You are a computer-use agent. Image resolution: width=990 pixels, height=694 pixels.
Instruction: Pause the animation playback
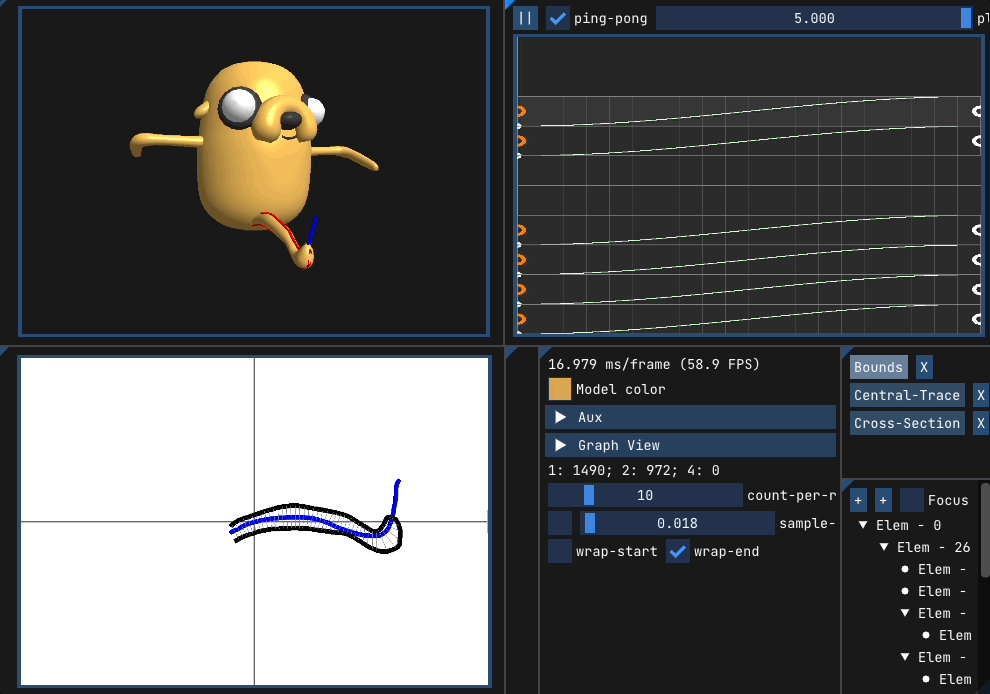tap(525, 18)
